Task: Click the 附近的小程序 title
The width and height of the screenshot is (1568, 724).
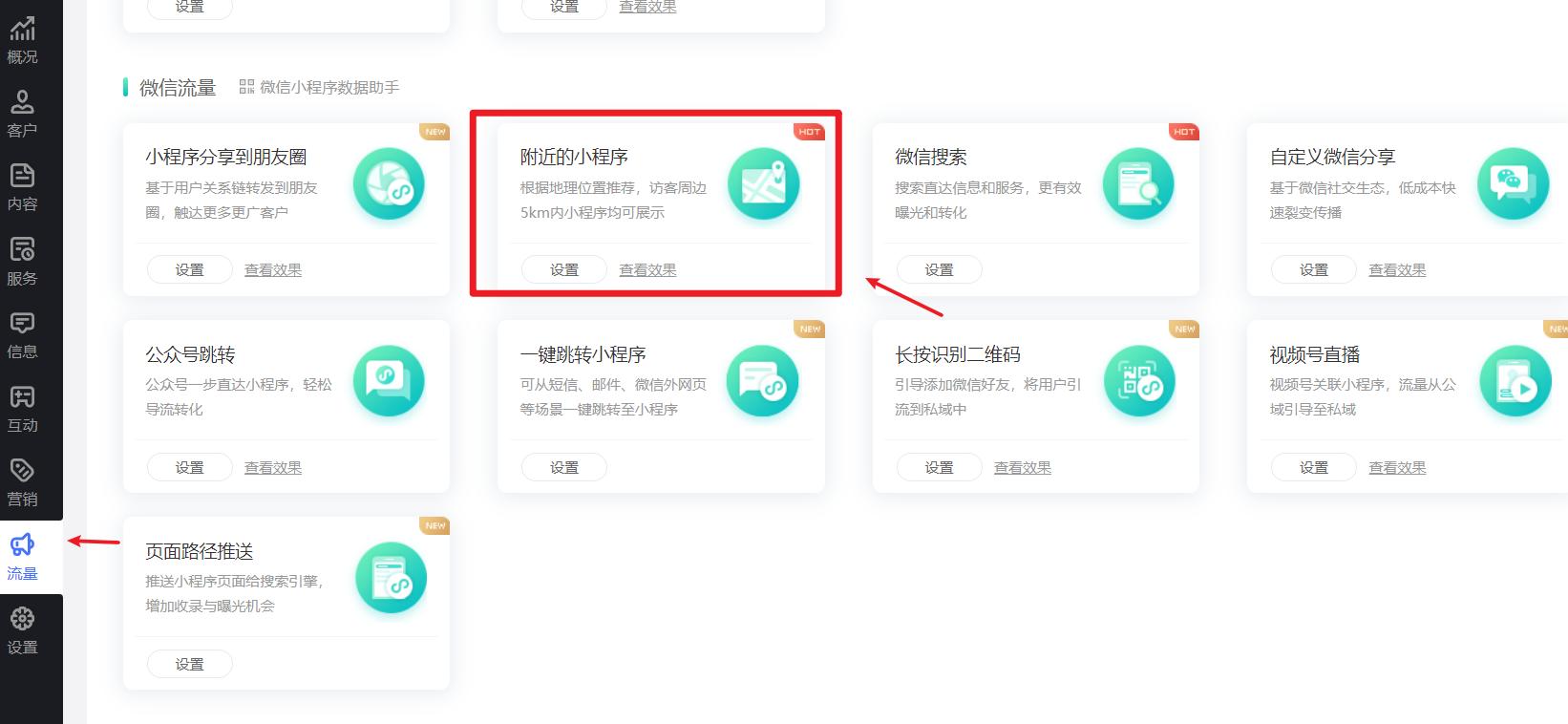Action: coord(574,157)
